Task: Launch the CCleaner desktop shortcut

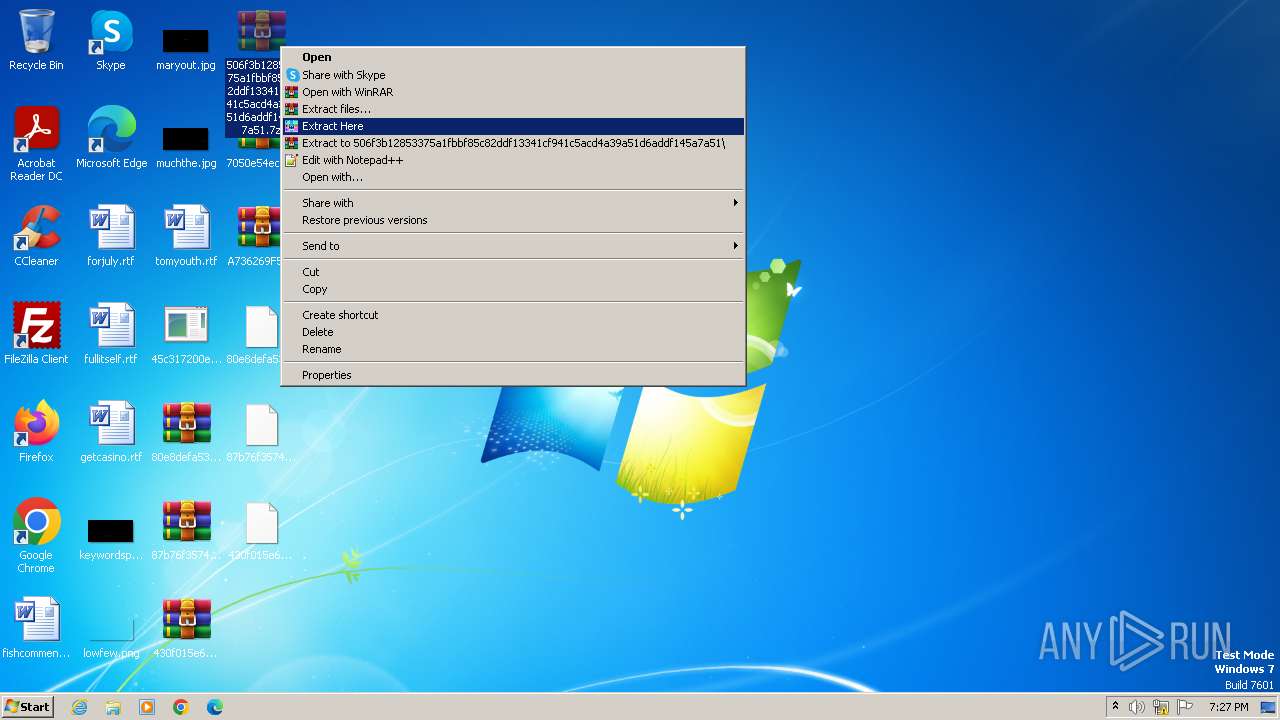Action: pyautogui.click(x=36, y=236)
